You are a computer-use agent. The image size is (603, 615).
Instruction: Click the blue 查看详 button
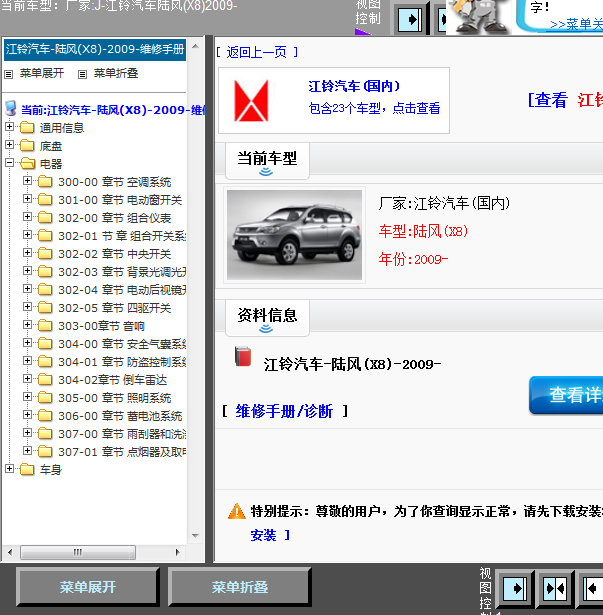point(566,395)
